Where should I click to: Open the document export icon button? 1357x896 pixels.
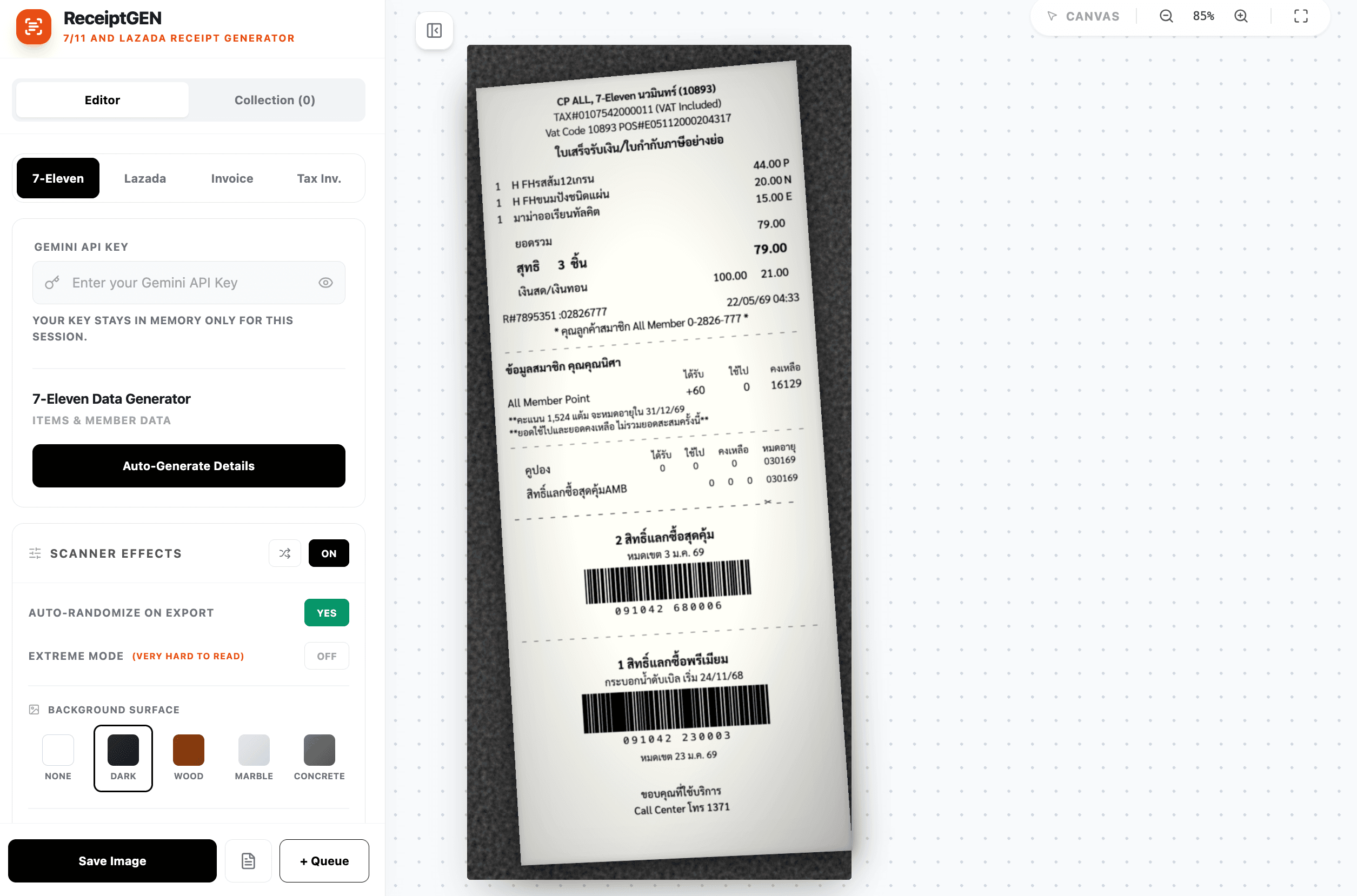[248, 860]
